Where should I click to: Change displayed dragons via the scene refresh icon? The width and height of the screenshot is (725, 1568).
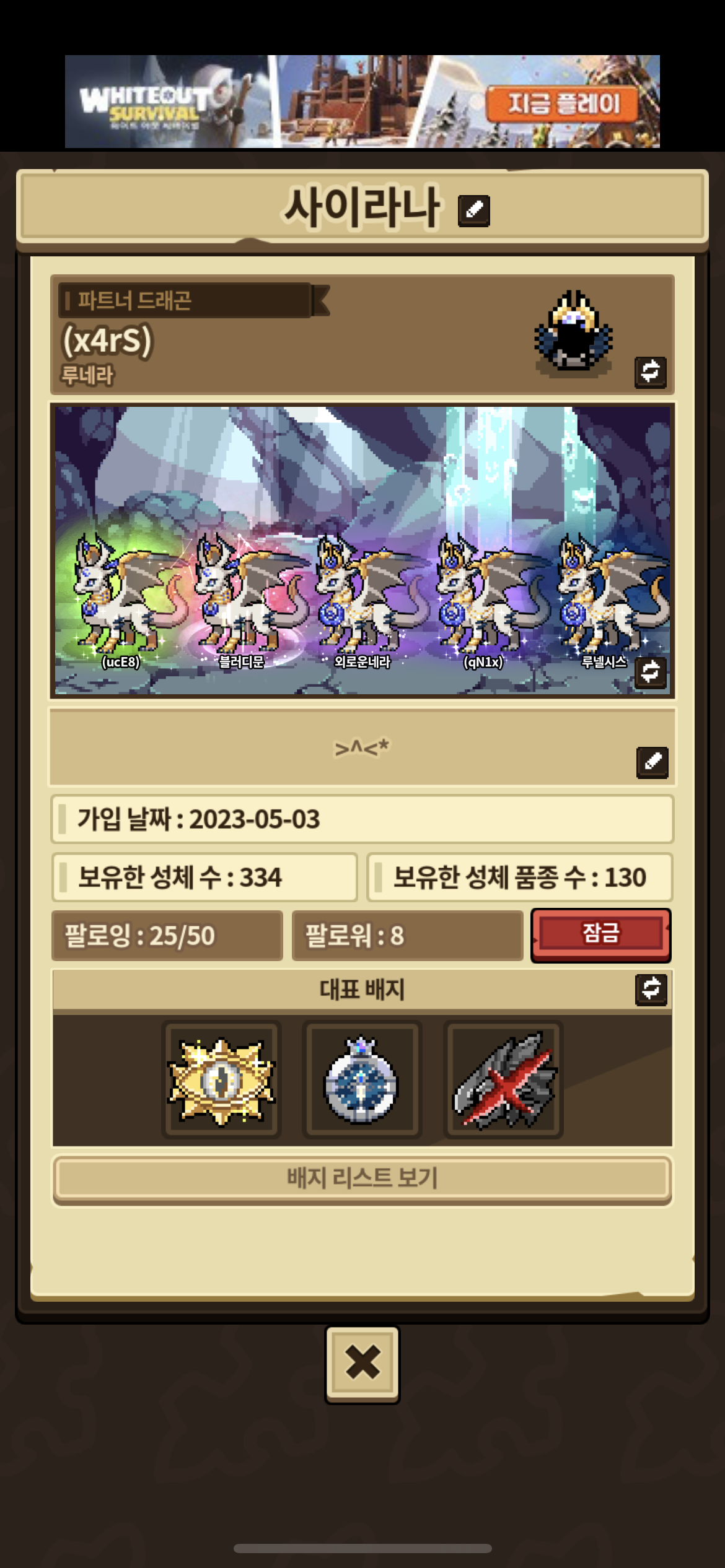point(650,672)
